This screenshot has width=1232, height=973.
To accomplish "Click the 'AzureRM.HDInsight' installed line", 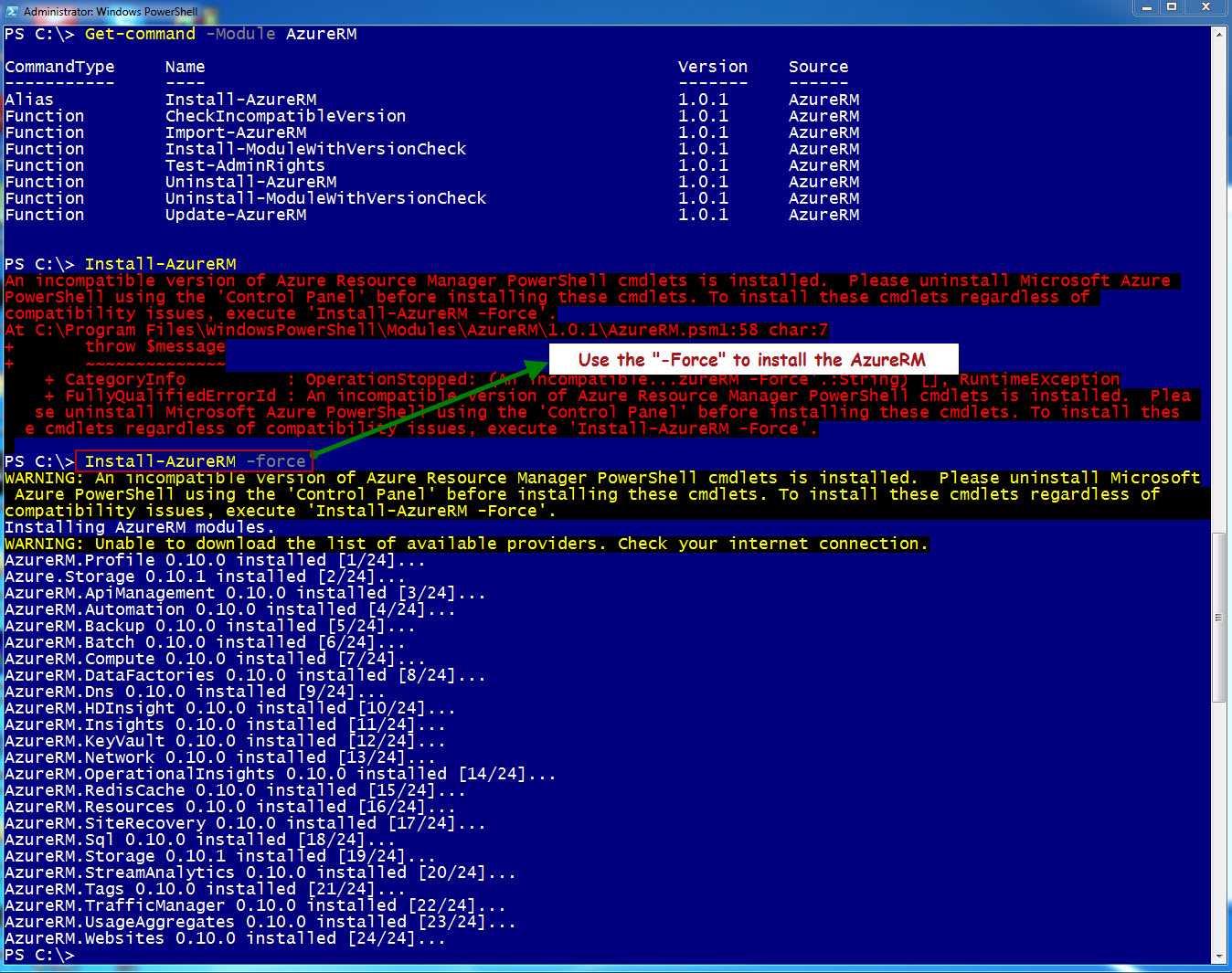I will coord(229,708).
